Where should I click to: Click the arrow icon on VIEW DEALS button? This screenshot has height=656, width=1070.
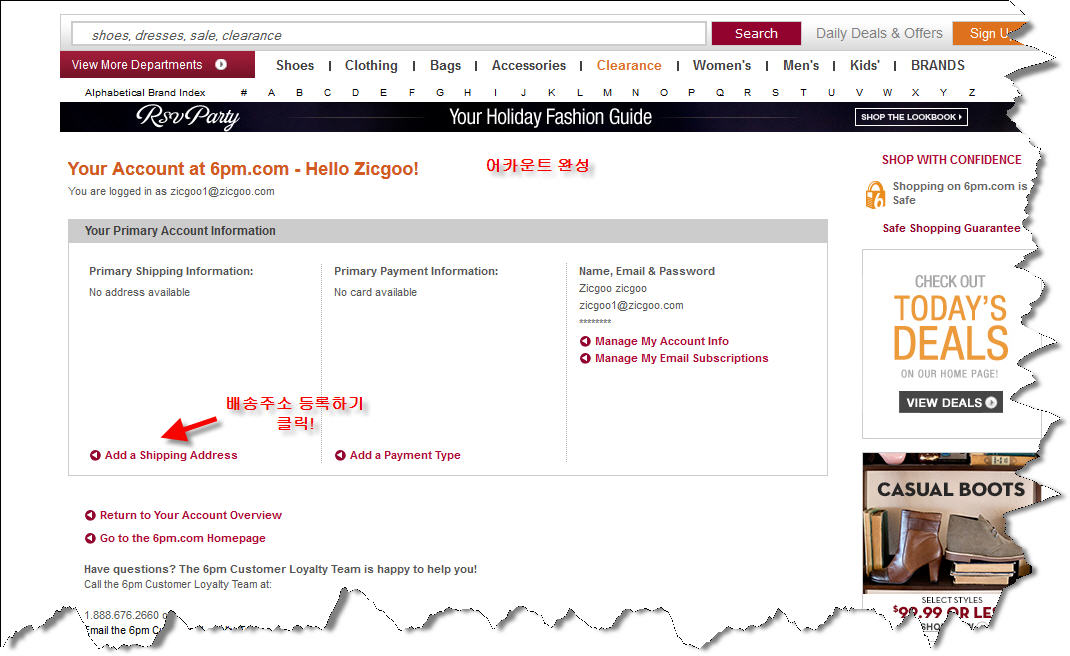point(991,403)
